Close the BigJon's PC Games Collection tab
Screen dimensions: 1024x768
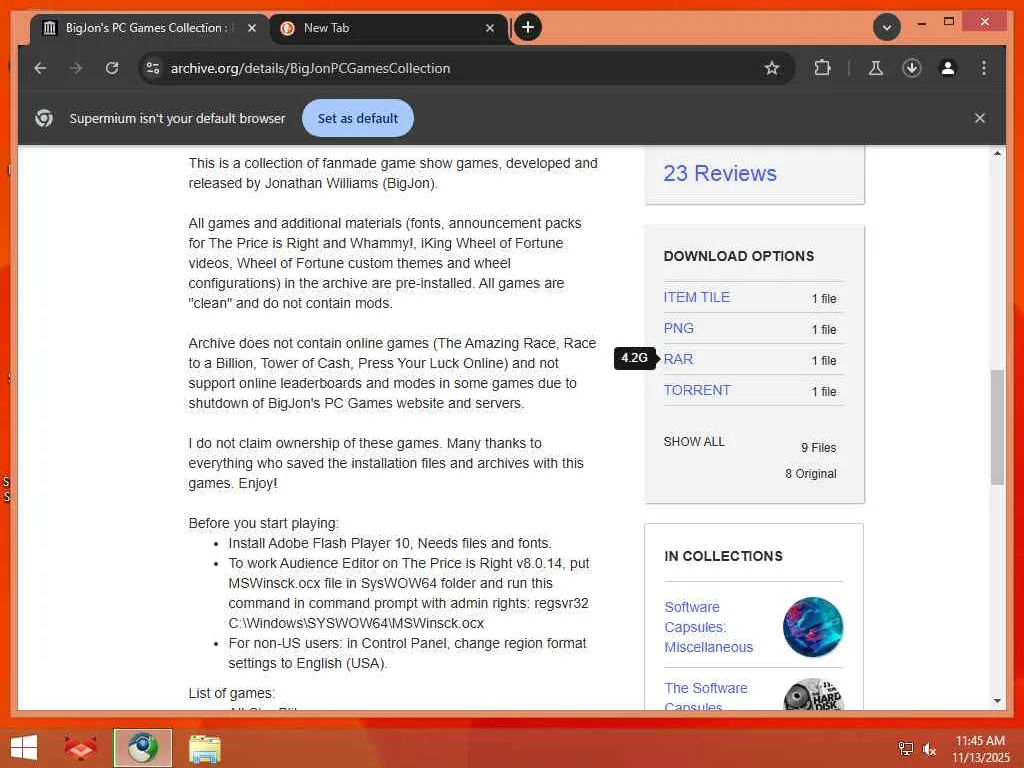251,28
